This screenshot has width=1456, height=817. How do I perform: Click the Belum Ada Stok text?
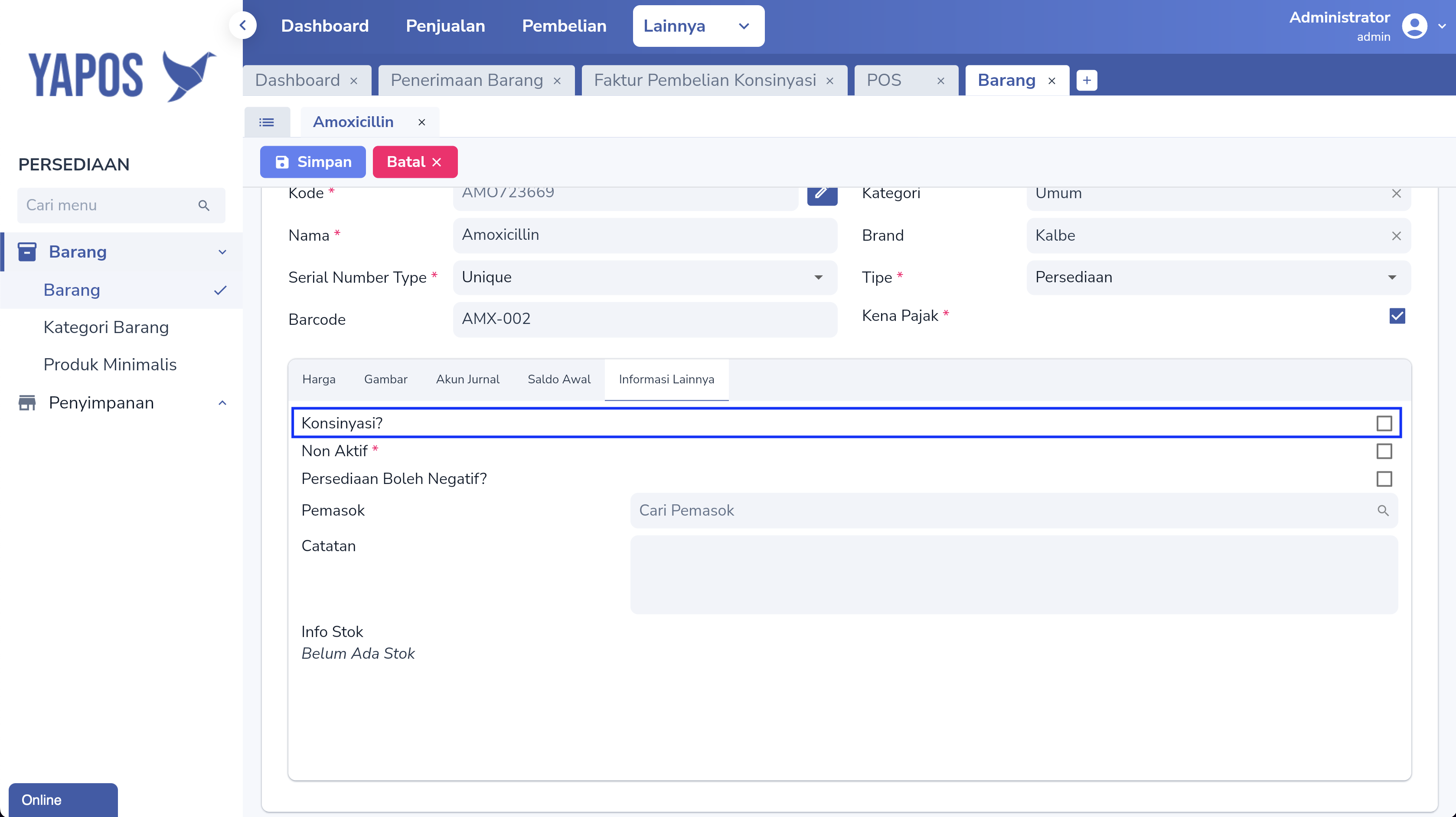358,654
